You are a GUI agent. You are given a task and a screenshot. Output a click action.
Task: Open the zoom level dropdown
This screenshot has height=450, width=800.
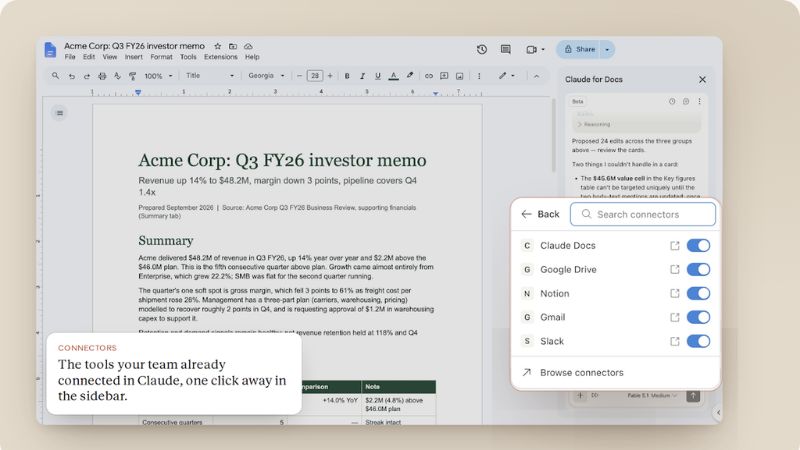tap(158, 76)
